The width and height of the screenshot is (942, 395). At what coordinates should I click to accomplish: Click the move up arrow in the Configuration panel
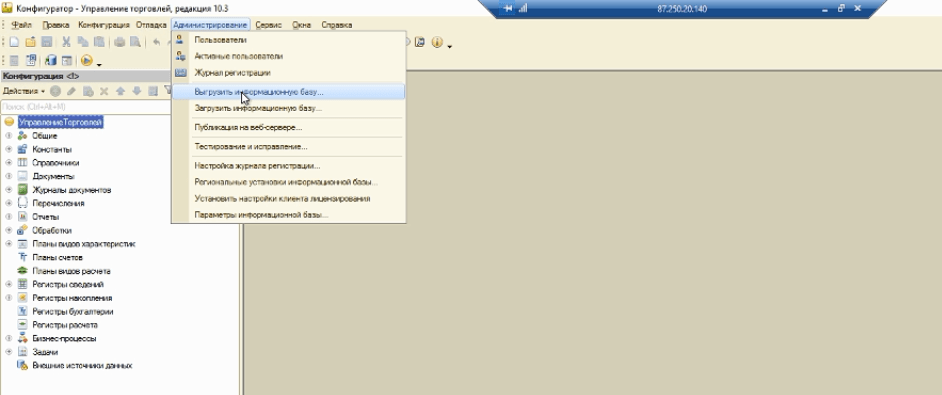click(x=120, y=91)
